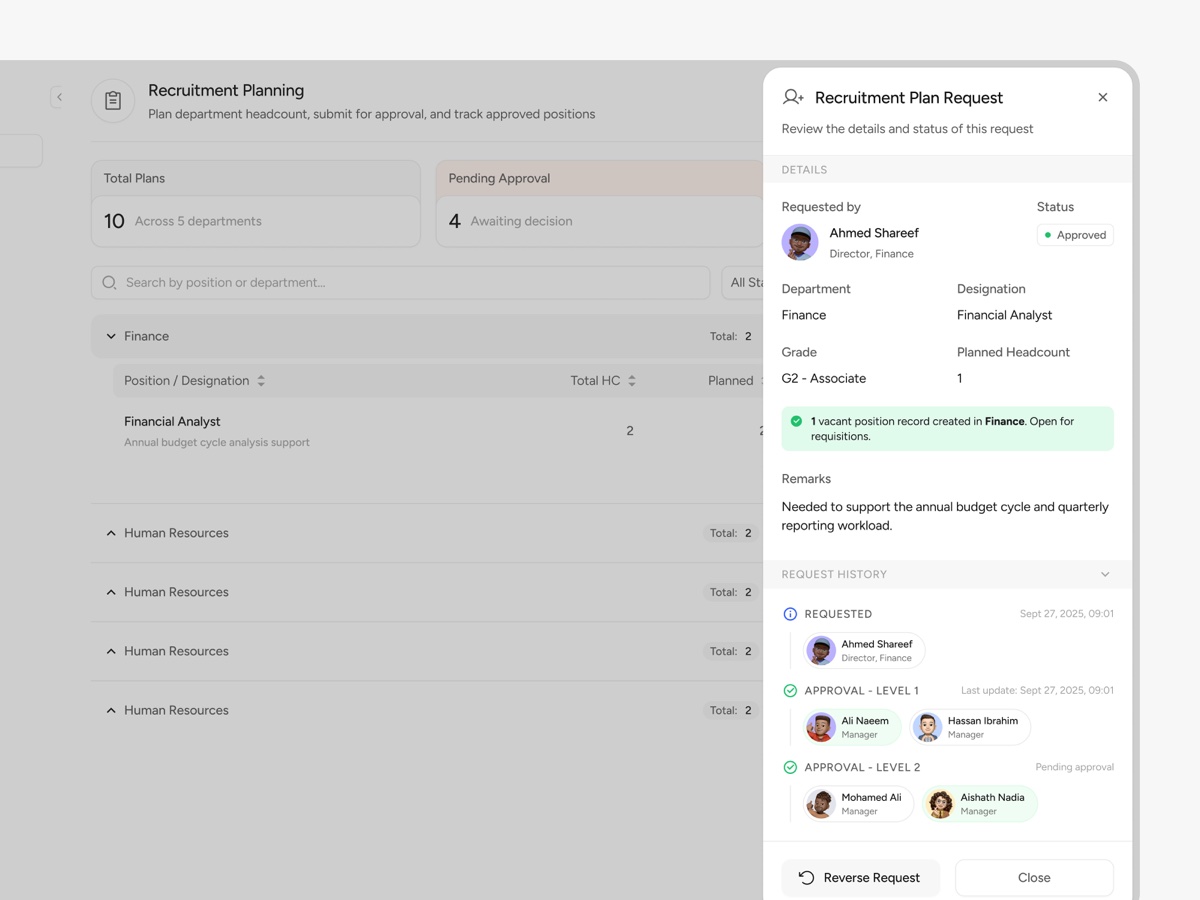Click the Pending Approval summary card
The width and height of the screenshot is (1200, 900).
click(x=600, y=204)
